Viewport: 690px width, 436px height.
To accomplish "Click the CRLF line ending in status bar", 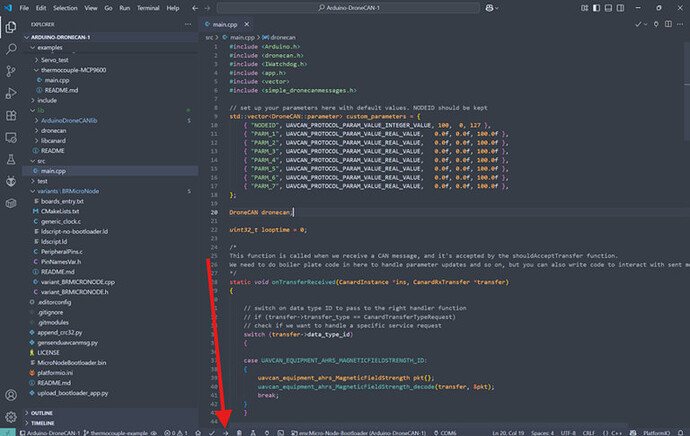I will (x=589, y=432).
